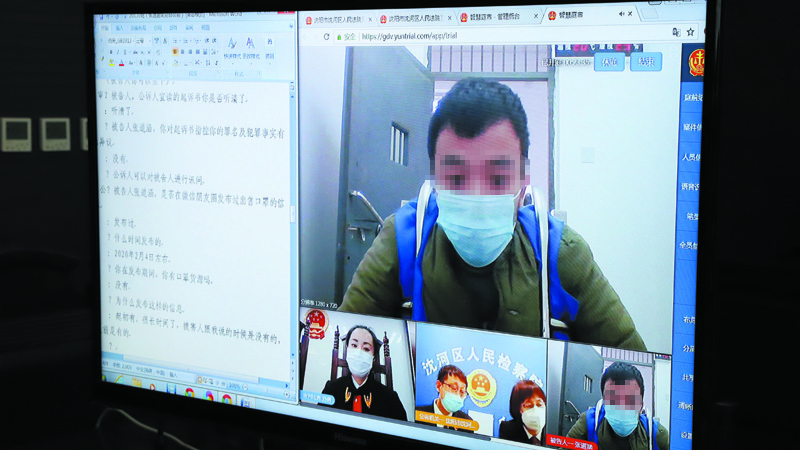
Task: Open Internet Explorer from the taskbar
Action: [120, 379]
